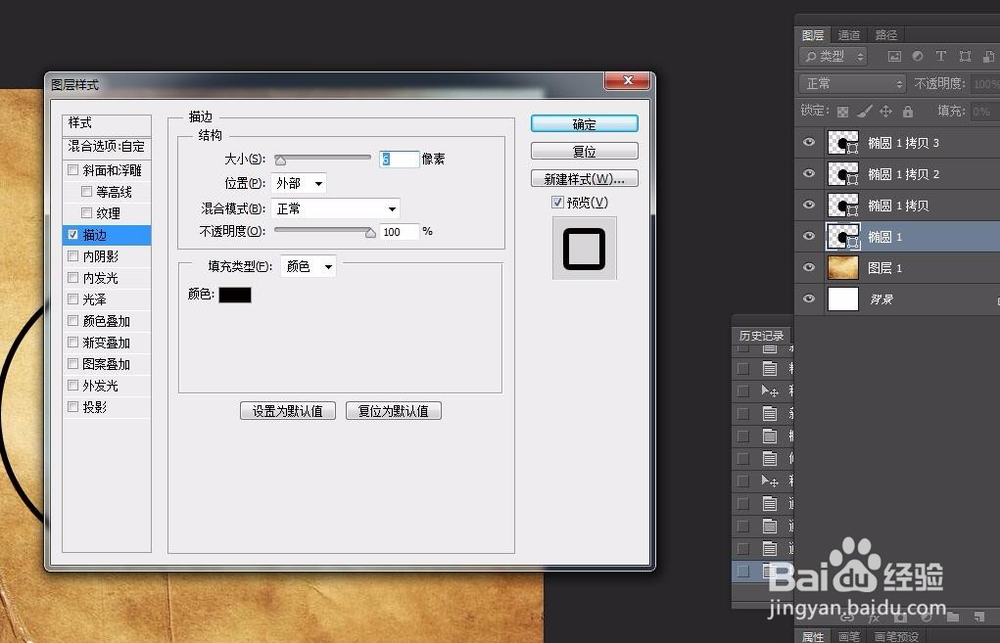Image resolution: width=1000 pixels, height=643 pixels.
Task: Toggle the type layer filter icon
Action: point(941,56)
